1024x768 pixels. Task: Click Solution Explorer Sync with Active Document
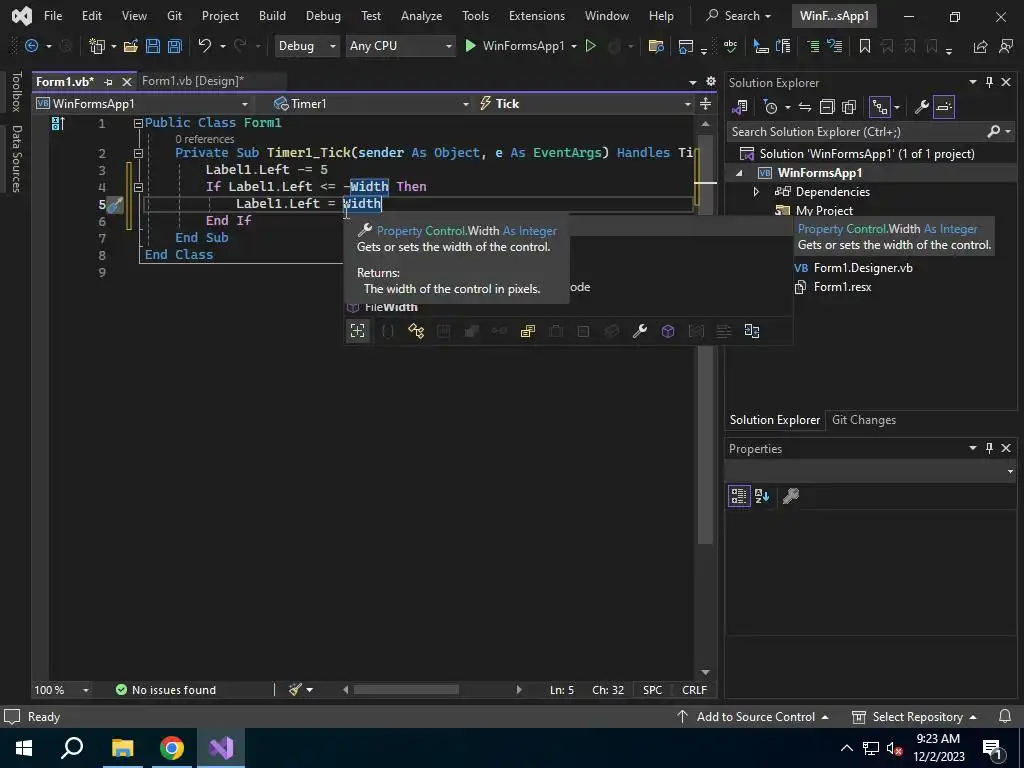coord(805,107)
